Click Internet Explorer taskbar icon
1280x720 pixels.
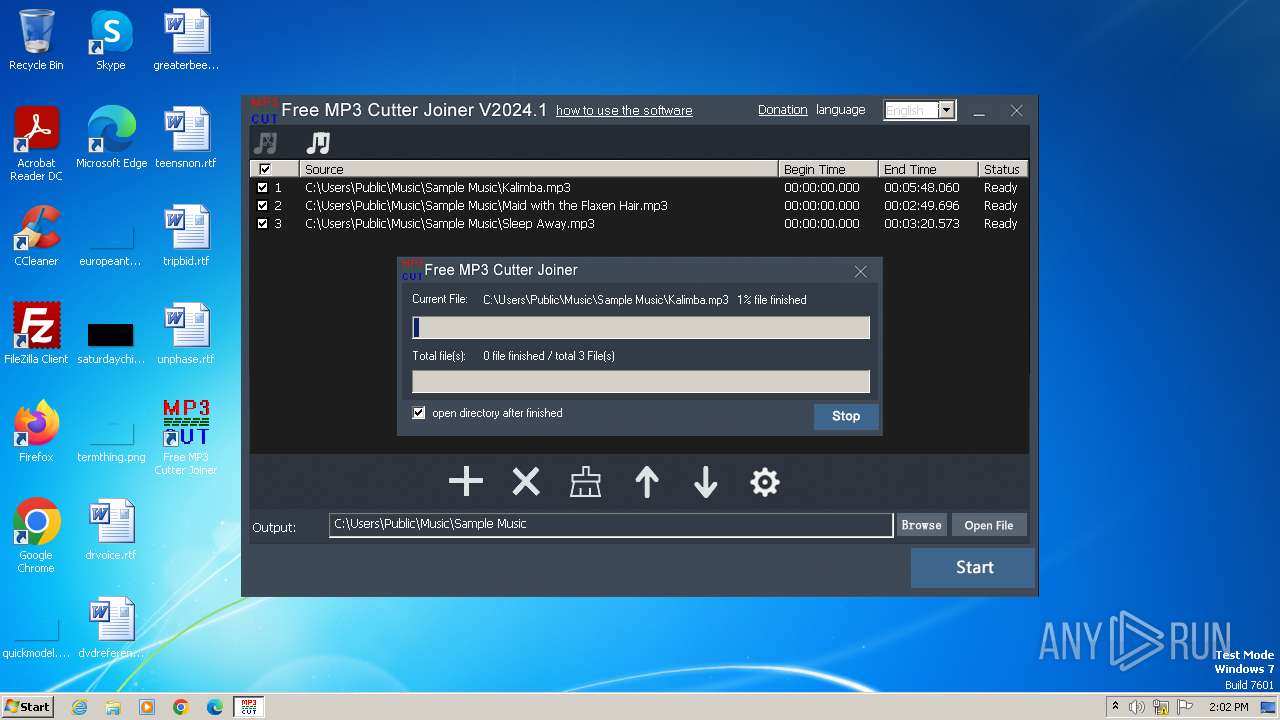click(x=80, y=707)
